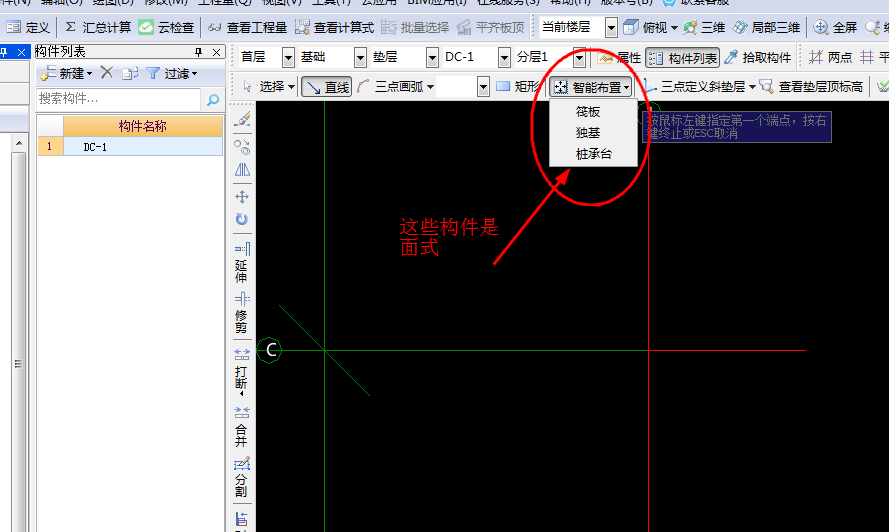The image size is (889, 532).
Task: Expand the 分层1 layer dropdown
Action: point(579,57)
